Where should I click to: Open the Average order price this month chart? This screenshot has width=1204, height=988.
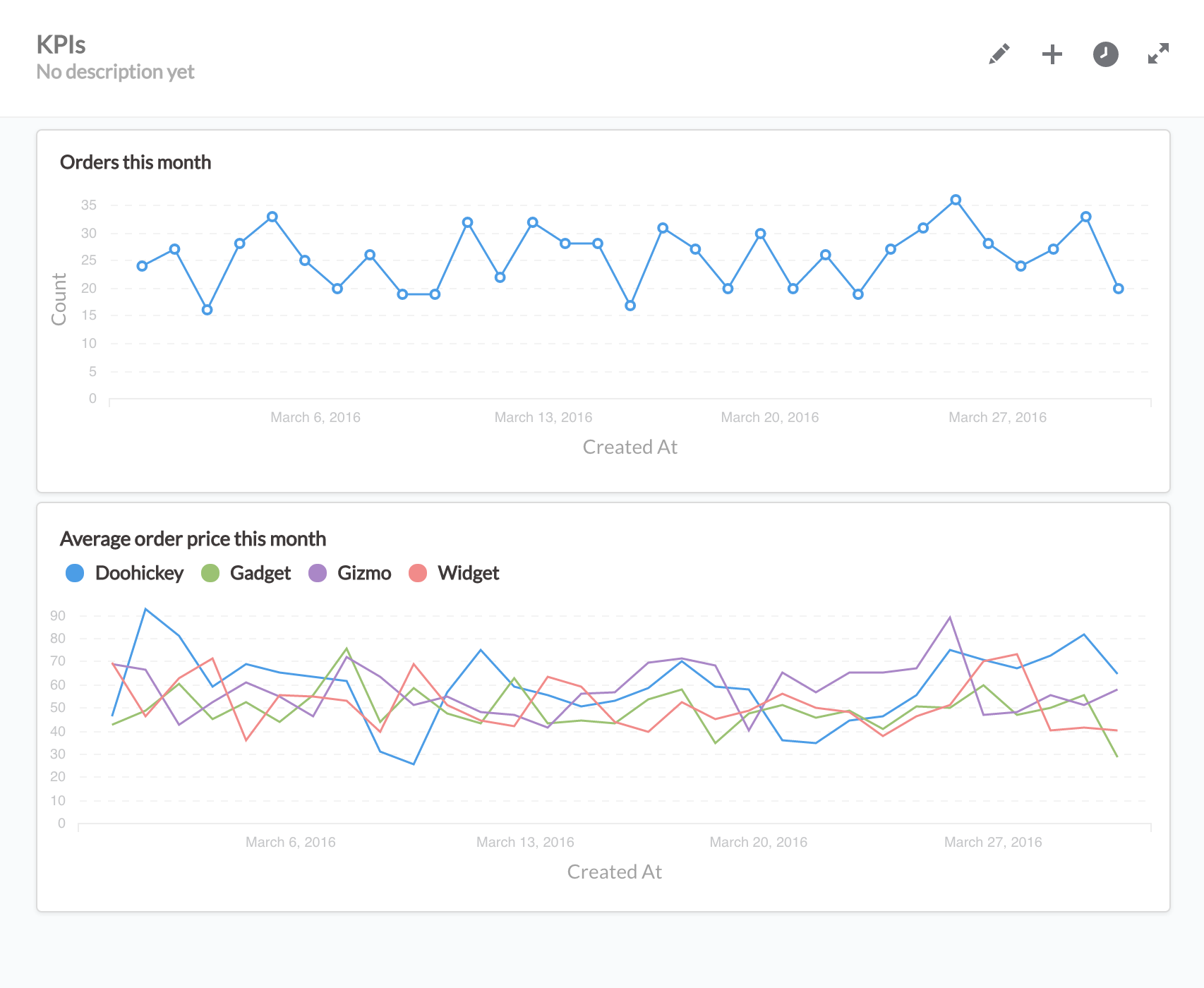click(193, 538)
